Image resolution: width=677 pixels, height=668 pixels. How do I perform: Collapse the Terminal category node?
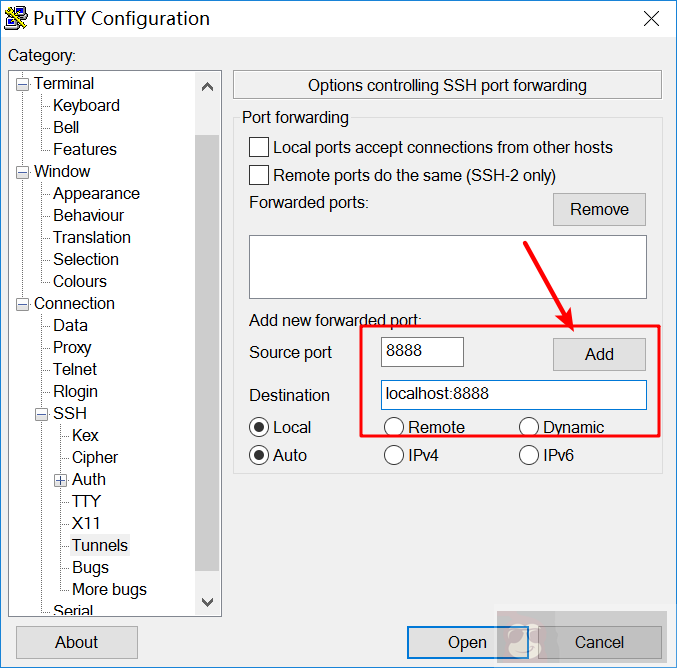click(x=23, y=84)
